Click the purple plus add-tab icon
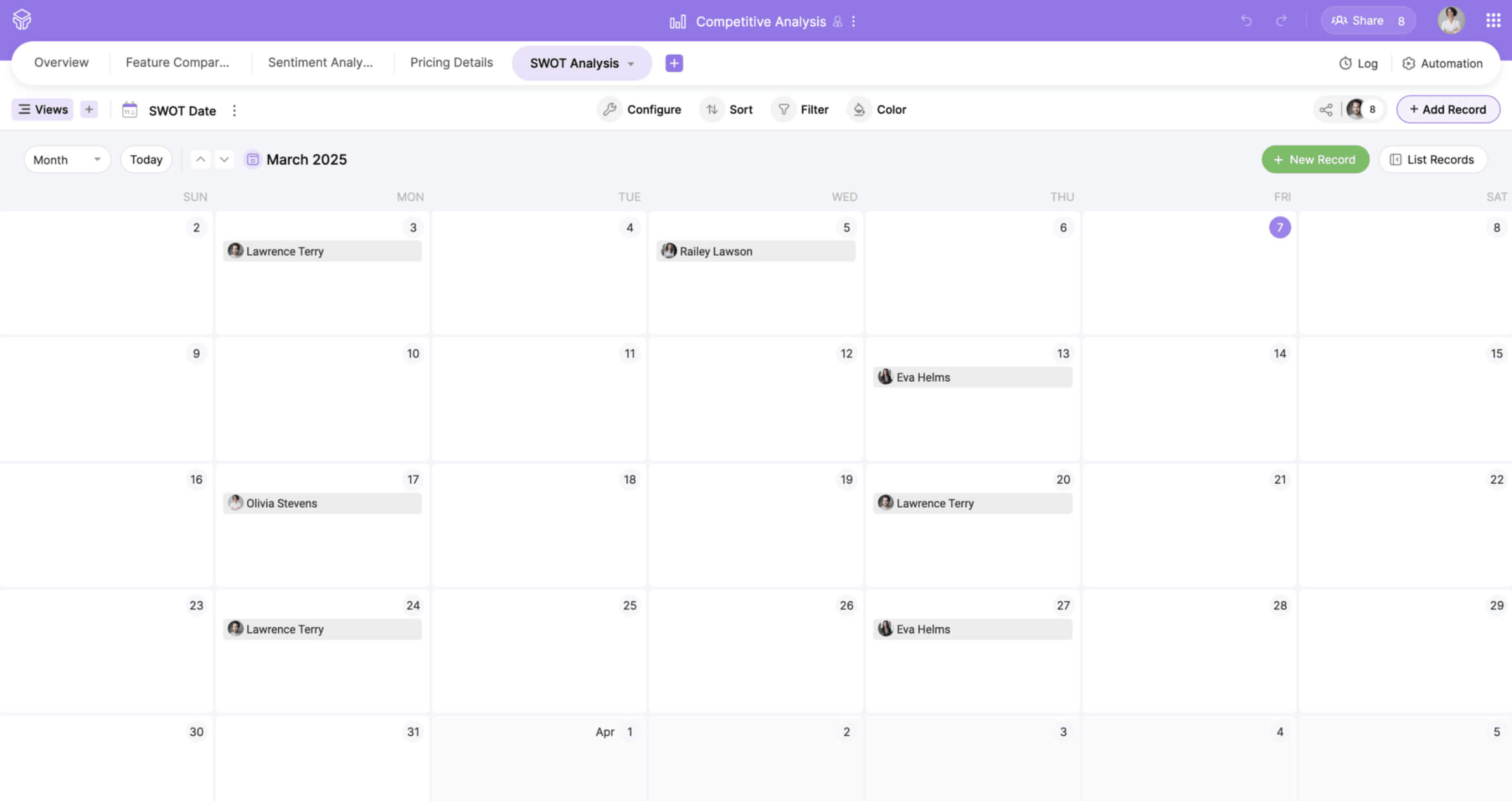This screenshot has width=1512, height=801. 674,63
